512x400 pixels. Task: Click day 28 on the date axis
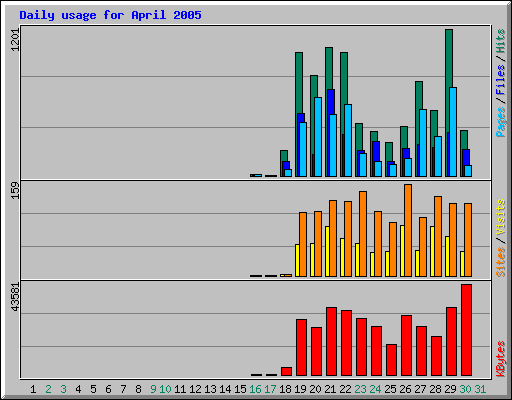pos(435,389)
